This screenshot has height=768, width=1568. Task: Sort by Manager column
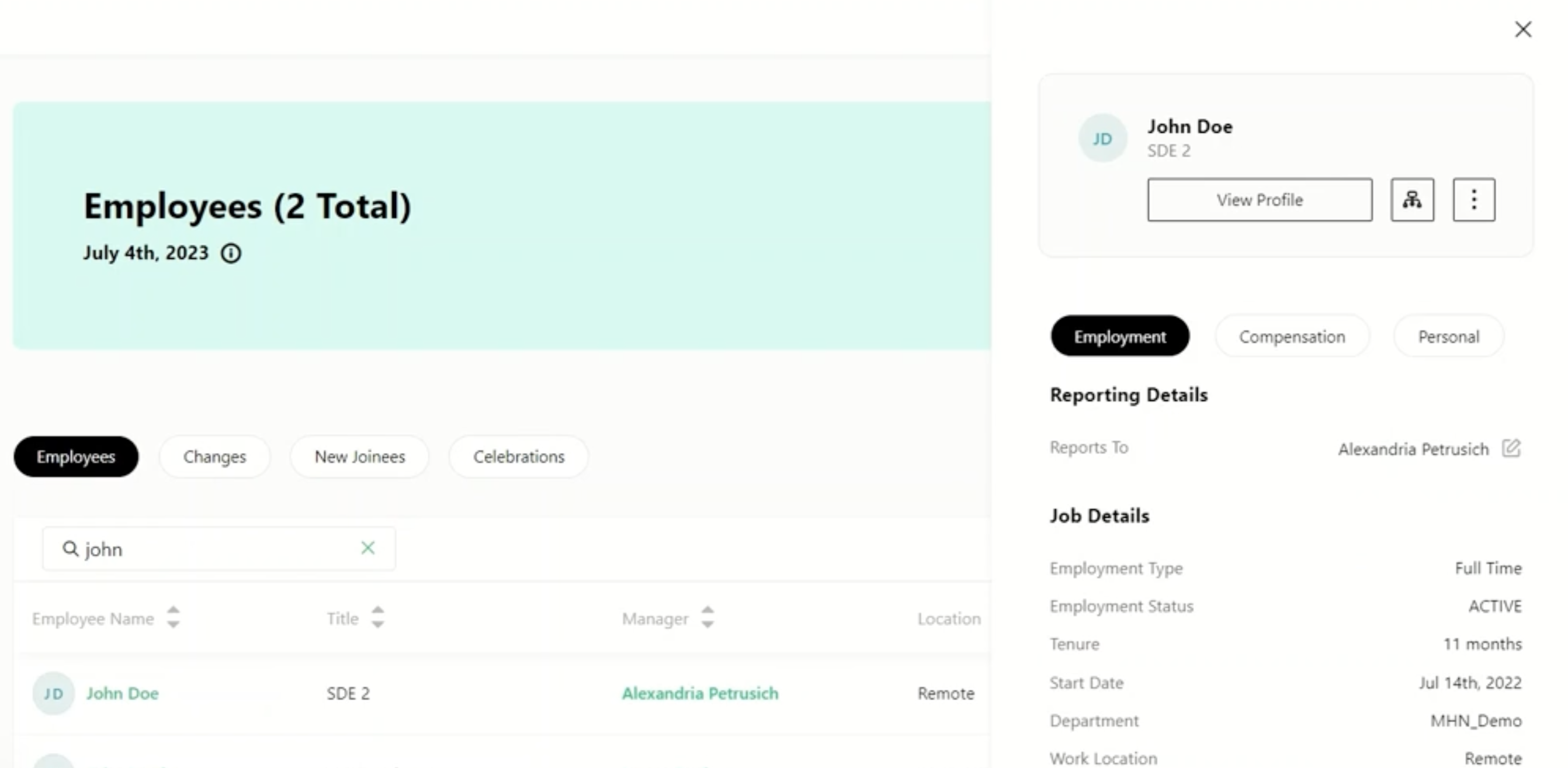coord(707,617)
